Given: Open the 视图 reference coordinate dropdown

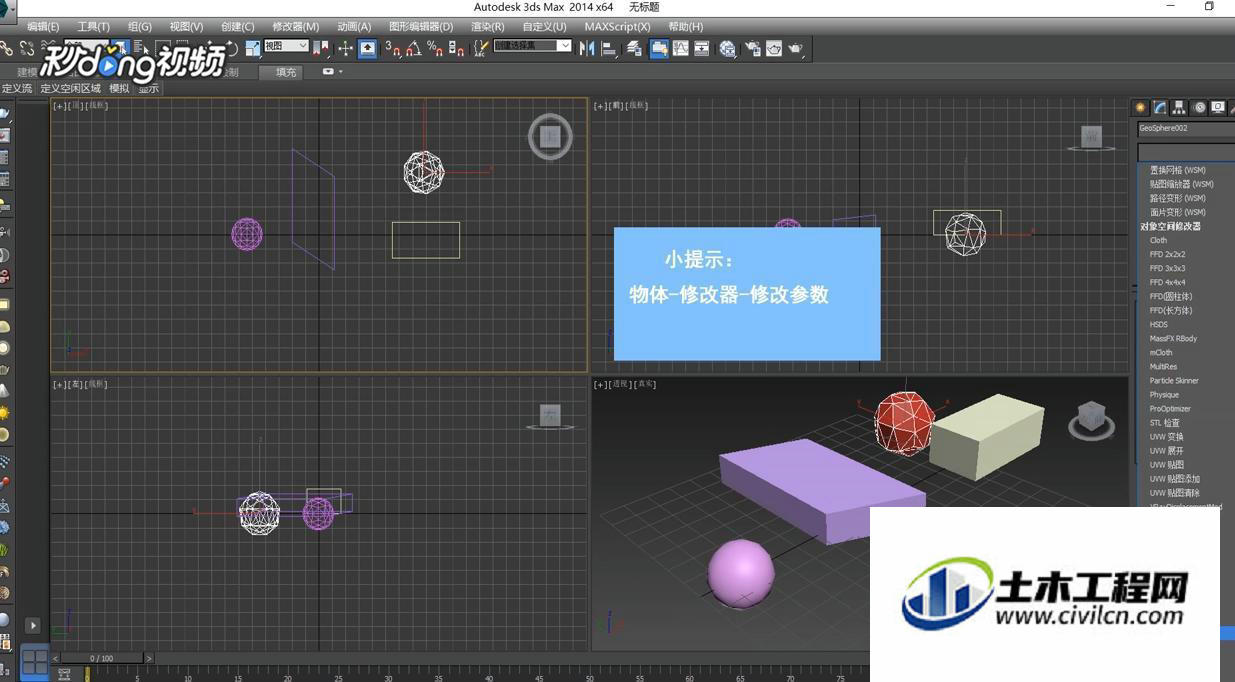Looking at the screenshot, I should click(287, 46).
